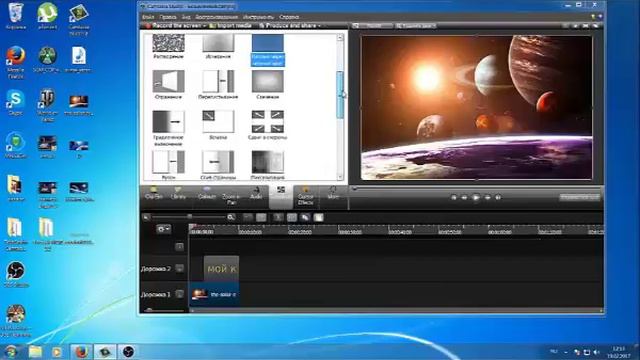This screenshot has width=640, height=360.
Task: Click the OBS Studio icon in the taskbar
Action: 128,351
